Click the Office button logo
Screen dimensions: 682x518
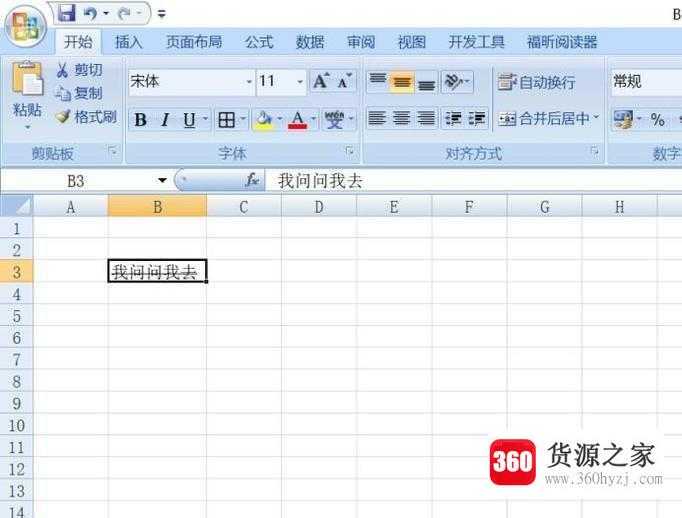(x=25, y=26)
